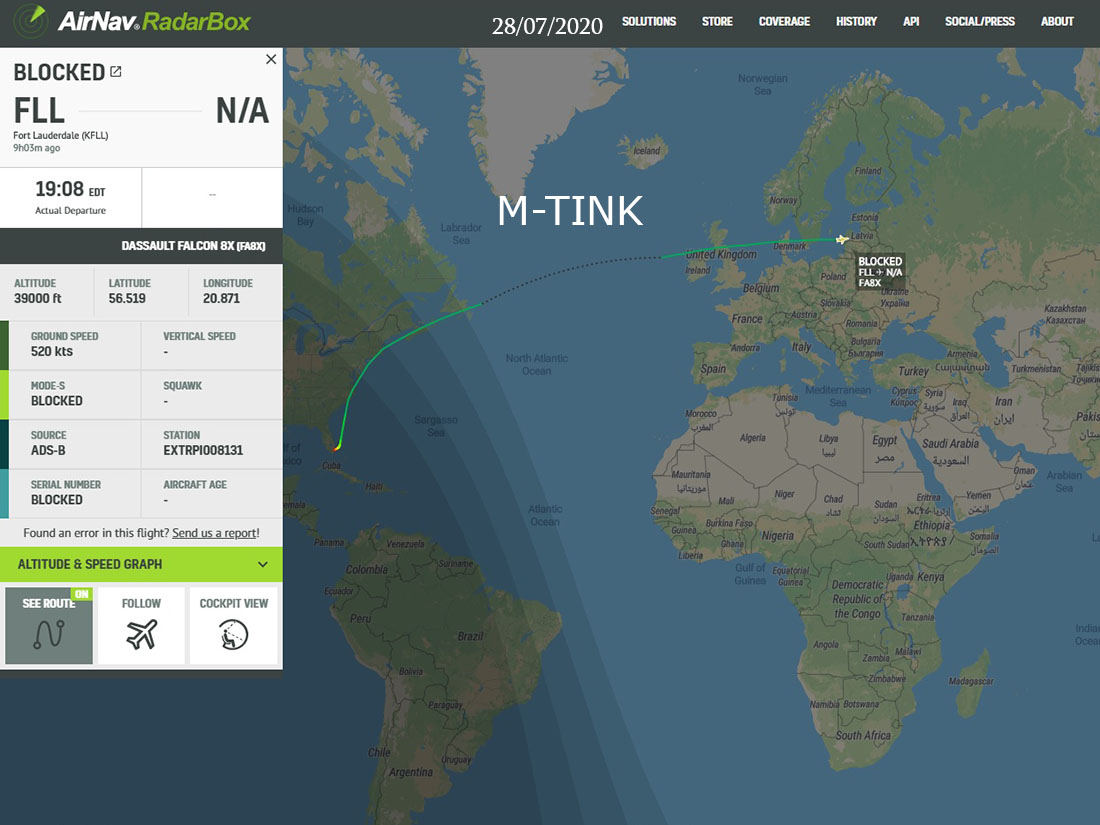Open the API menu item
This screenshot has height=825, width=1100.
[911, 22]
